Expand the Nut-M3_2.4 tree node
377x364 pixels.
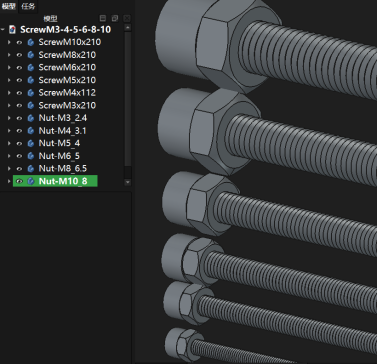click(9, 118)
